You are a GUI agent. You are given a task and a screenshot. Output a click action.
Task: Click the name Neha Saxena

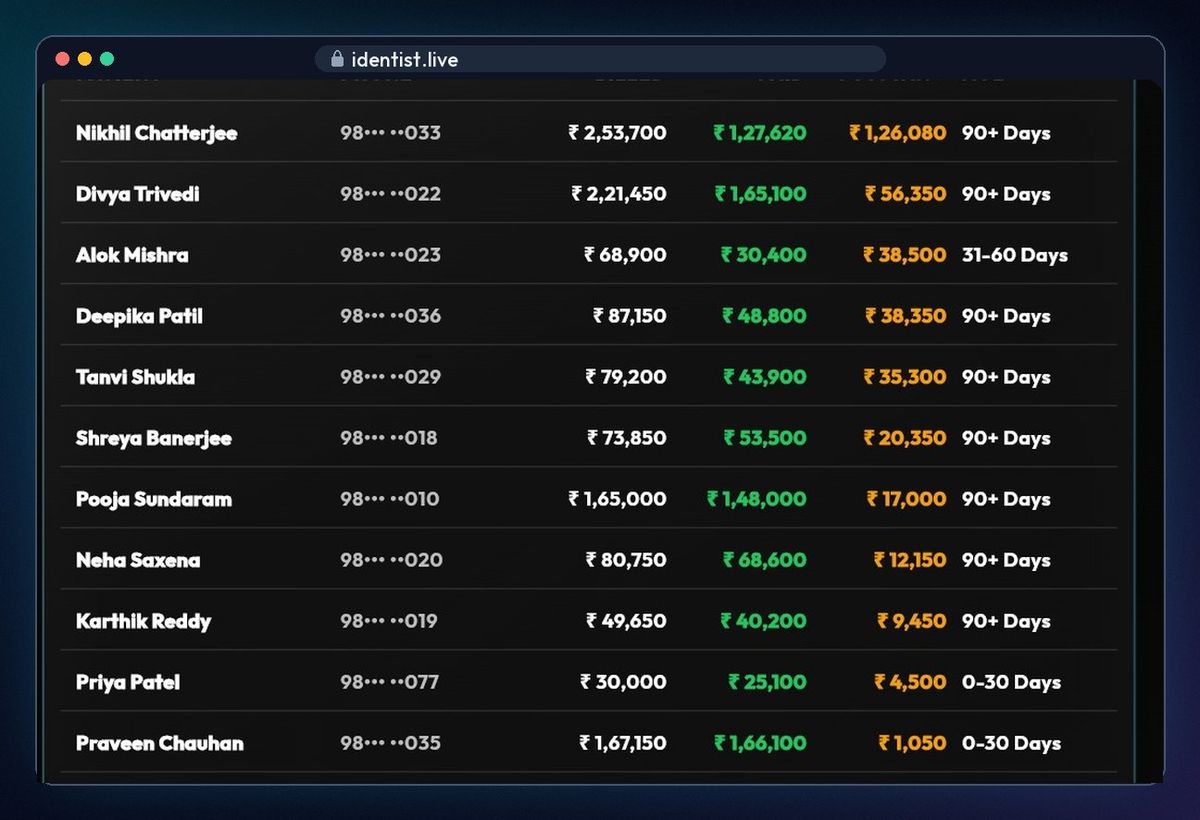[138, 560]
